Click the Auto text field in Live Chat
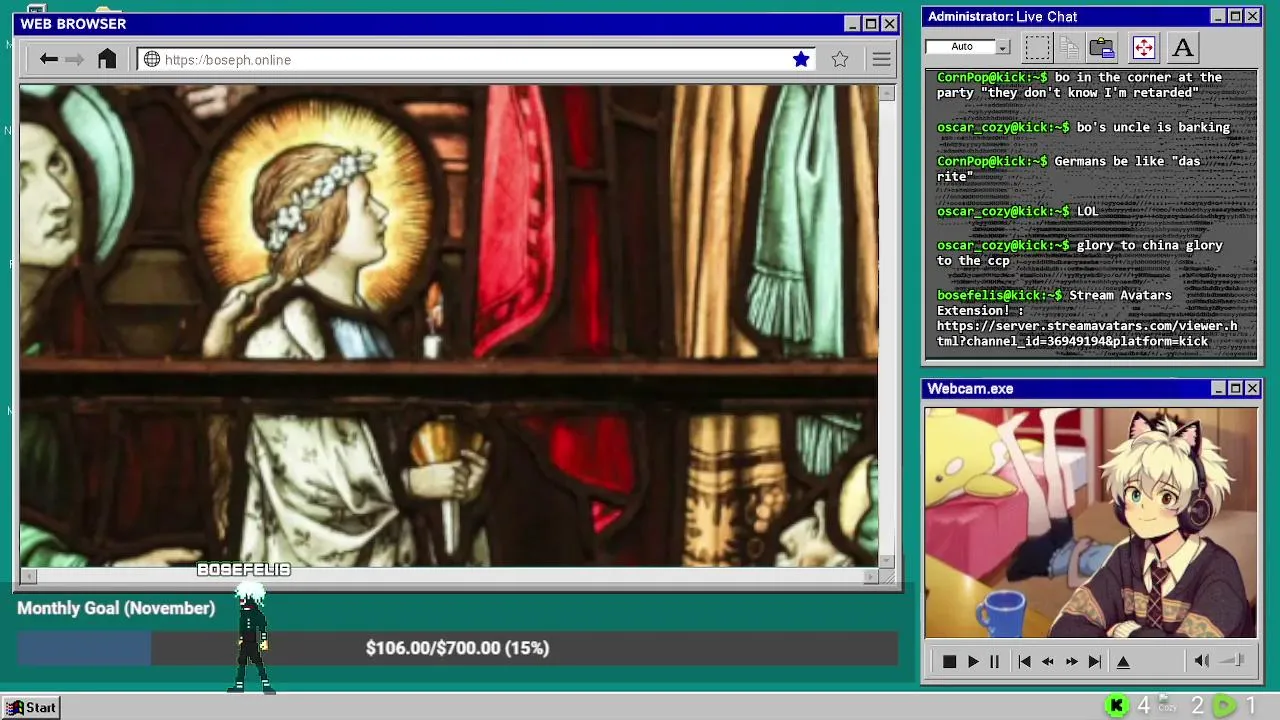 click(x=961, y=47)
